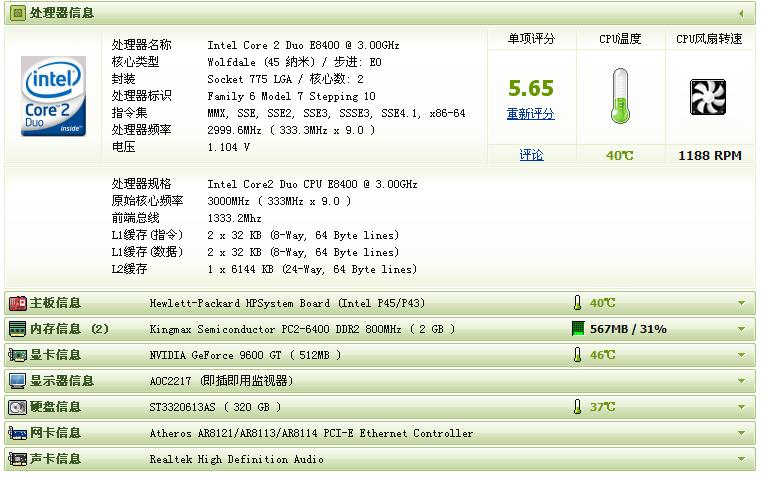Image resolution: width=765 pixels, height=479 pixels.
Task: Click the graphics card 46℃ thermometer icon
Action: coord(578,355)
